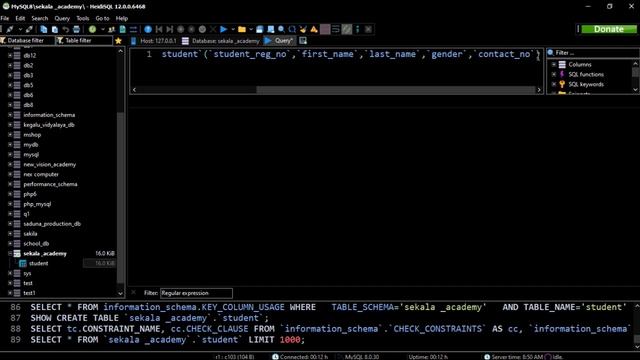Viewport: 640px width, 360px height.
Task: Open the dropdown arrow next to refresh
Action: tap(102, 29)
